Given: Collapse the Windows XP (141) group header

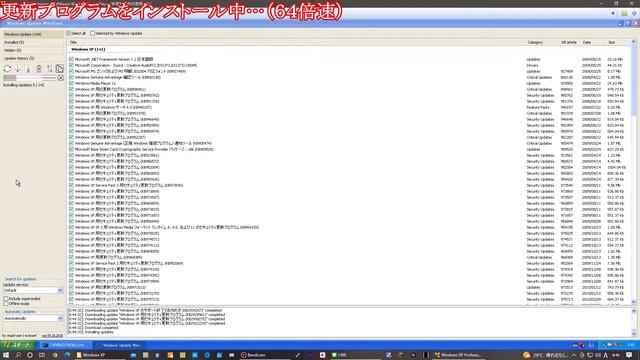Looking at the screenshot, I should [x=88, y=49].
